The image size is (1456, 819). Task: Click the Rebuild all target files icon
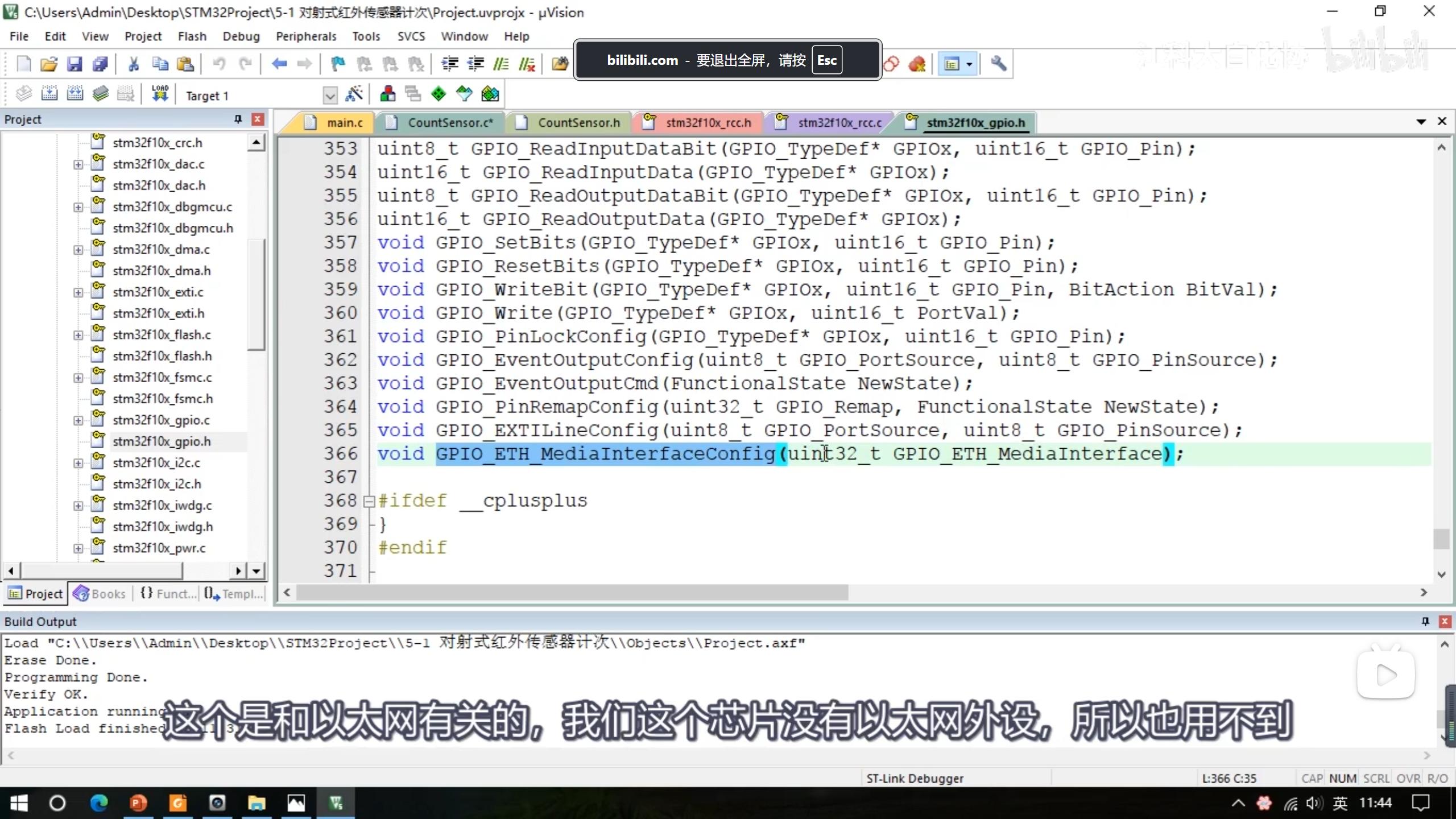click(75, 94)
